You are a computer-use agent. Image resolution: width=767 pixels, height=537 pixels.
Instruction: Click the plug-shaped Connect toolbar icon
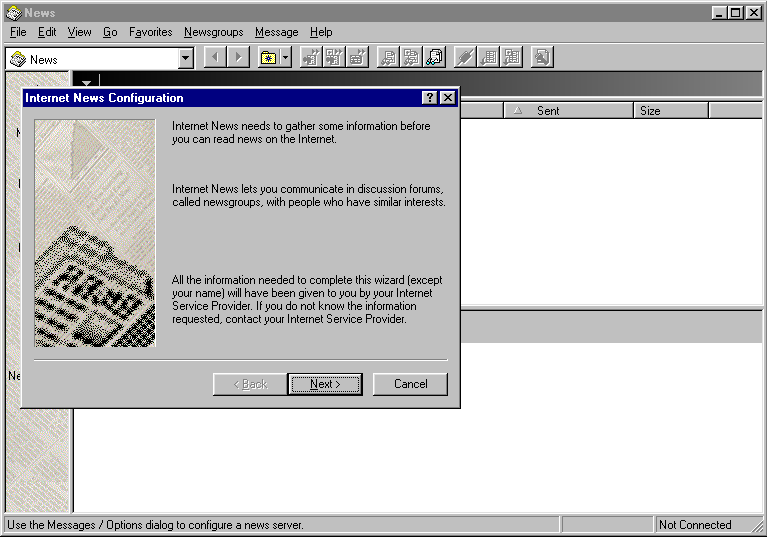tap(465, 57)
